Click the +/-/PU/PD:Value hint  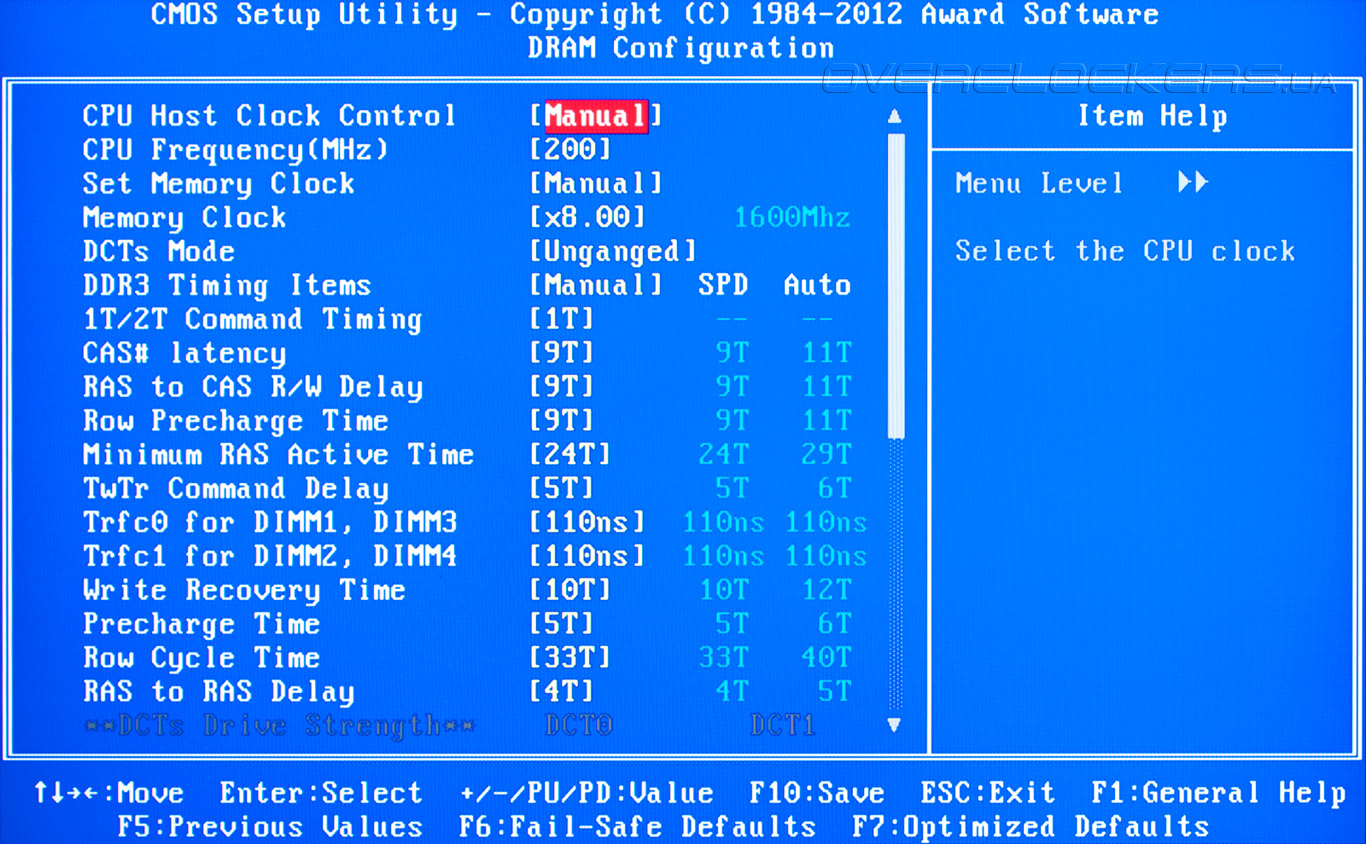[x=586, y=794]
